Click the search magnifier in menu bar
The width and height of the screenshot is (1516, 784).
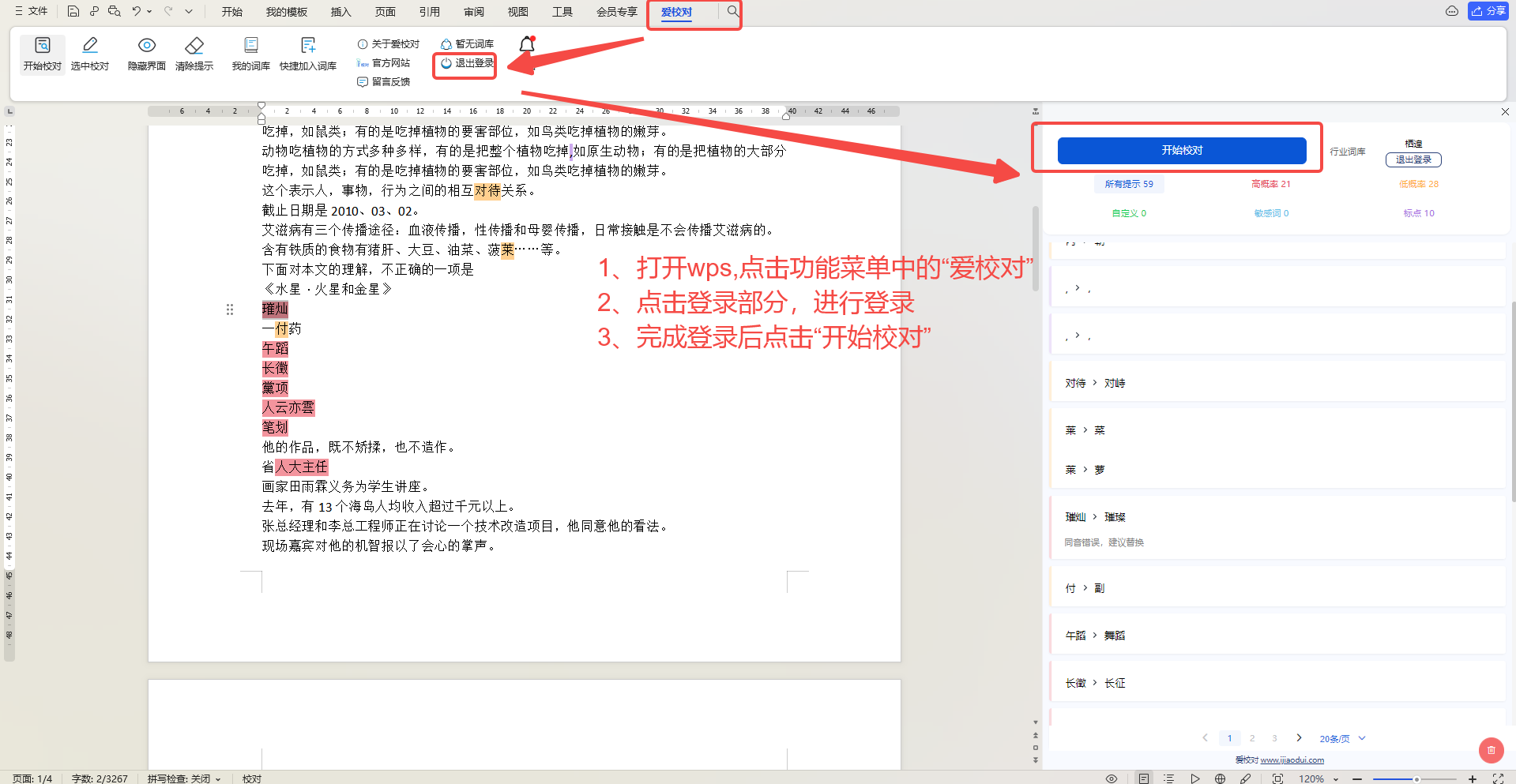733,11
